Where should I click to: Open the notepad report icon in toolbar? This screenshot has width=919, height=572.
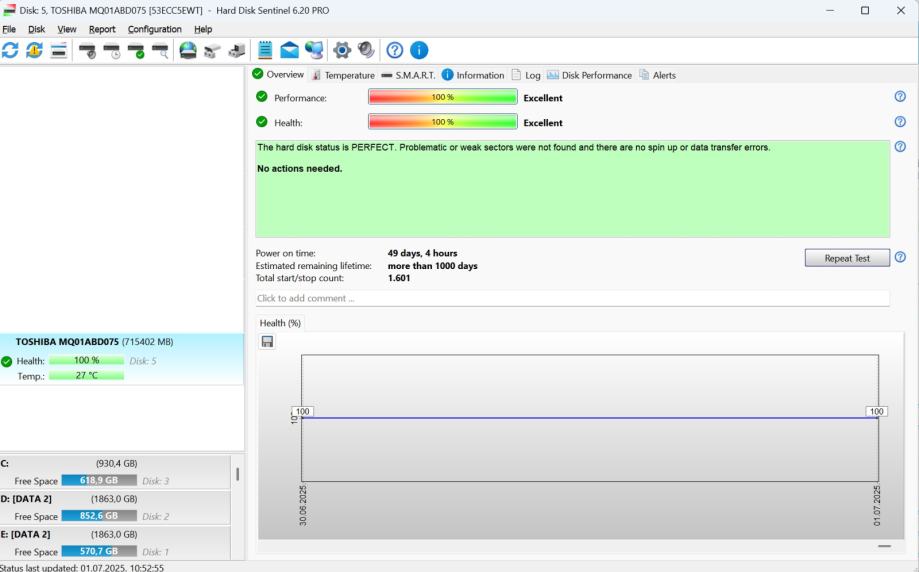[265, 51]
